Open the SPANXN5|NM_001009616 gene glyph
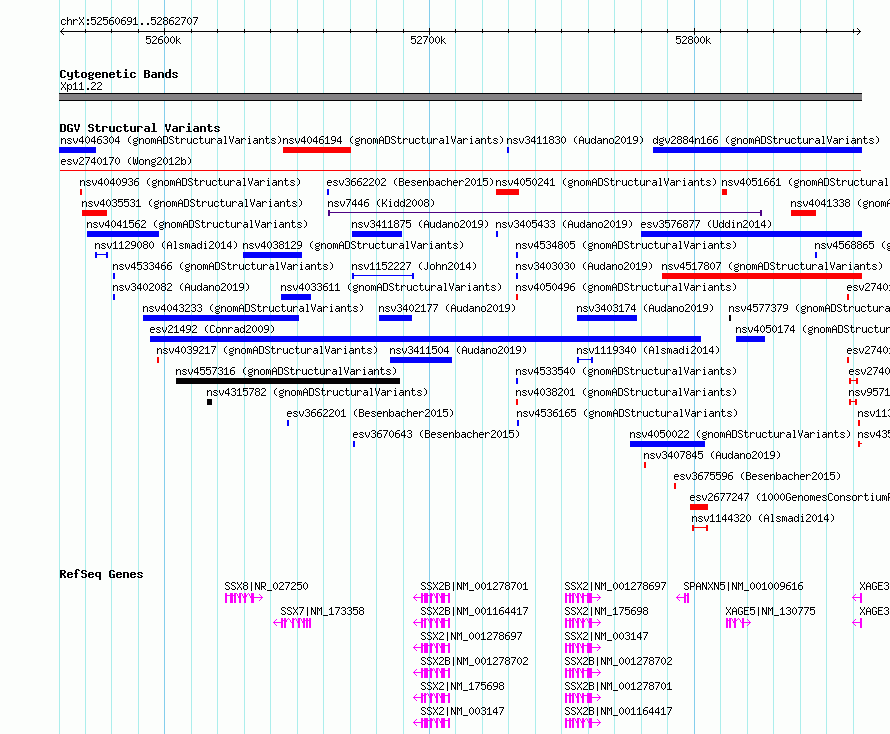The image size is (890, 734). pos(683,598)
